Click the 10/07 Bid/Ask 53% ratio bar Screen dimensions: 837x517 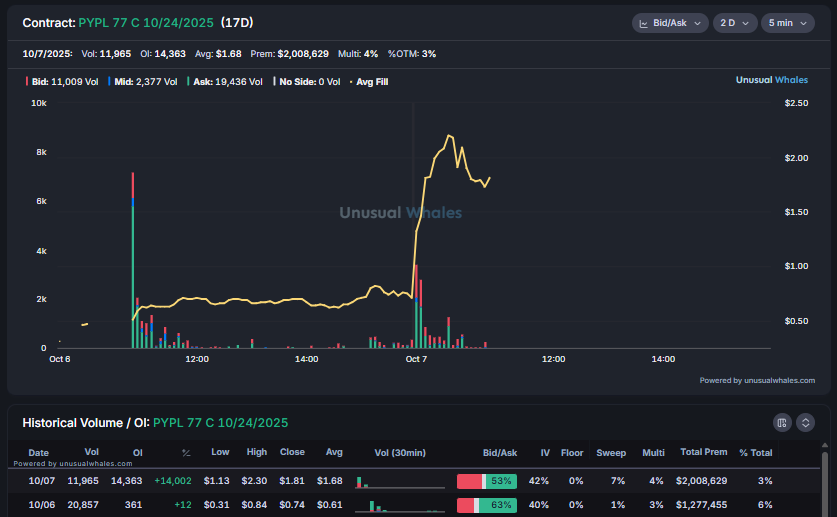tap(487, 481)
